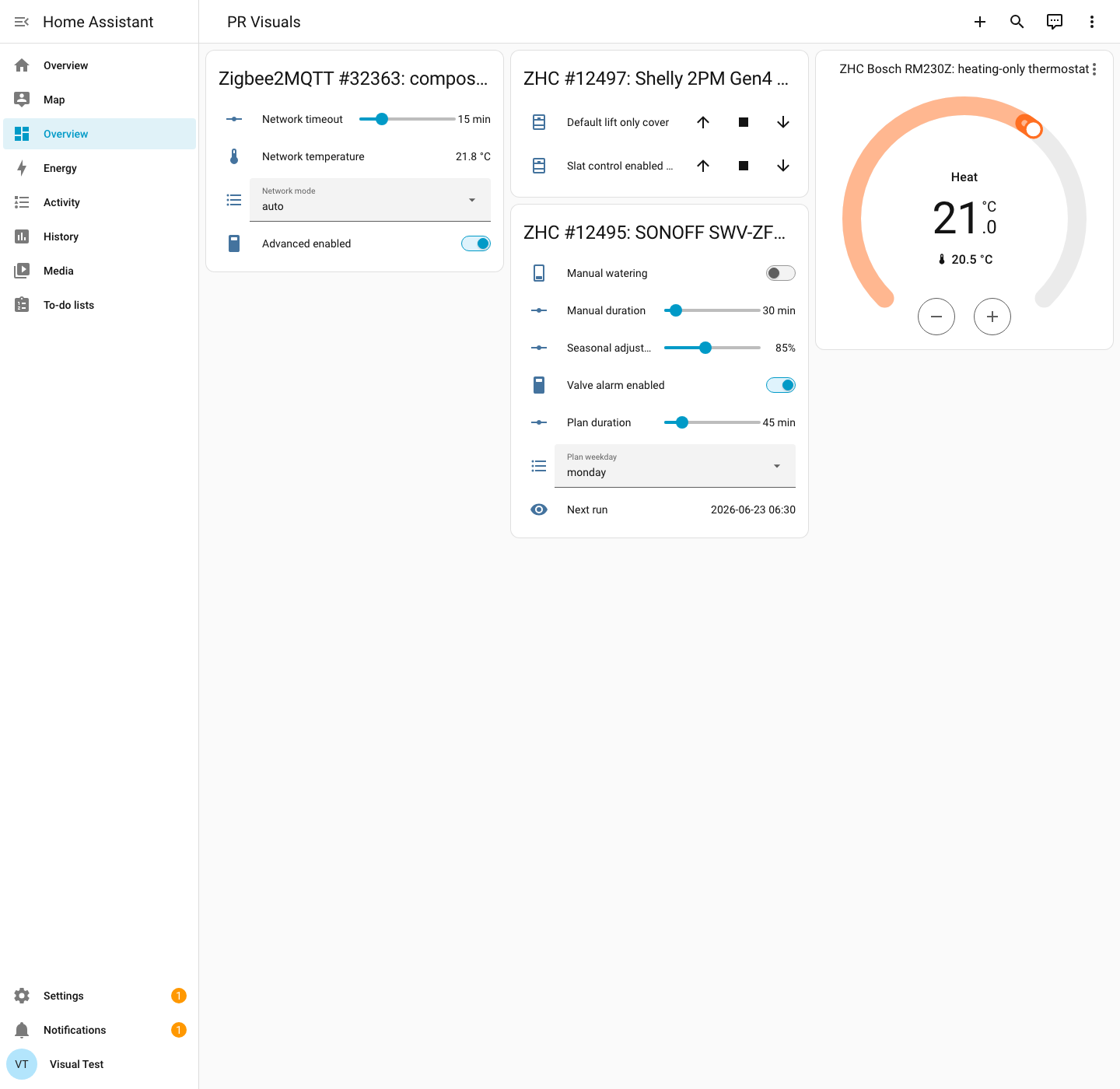
Task: Open the Plan weekday dropdown
Action: point(675,466)
